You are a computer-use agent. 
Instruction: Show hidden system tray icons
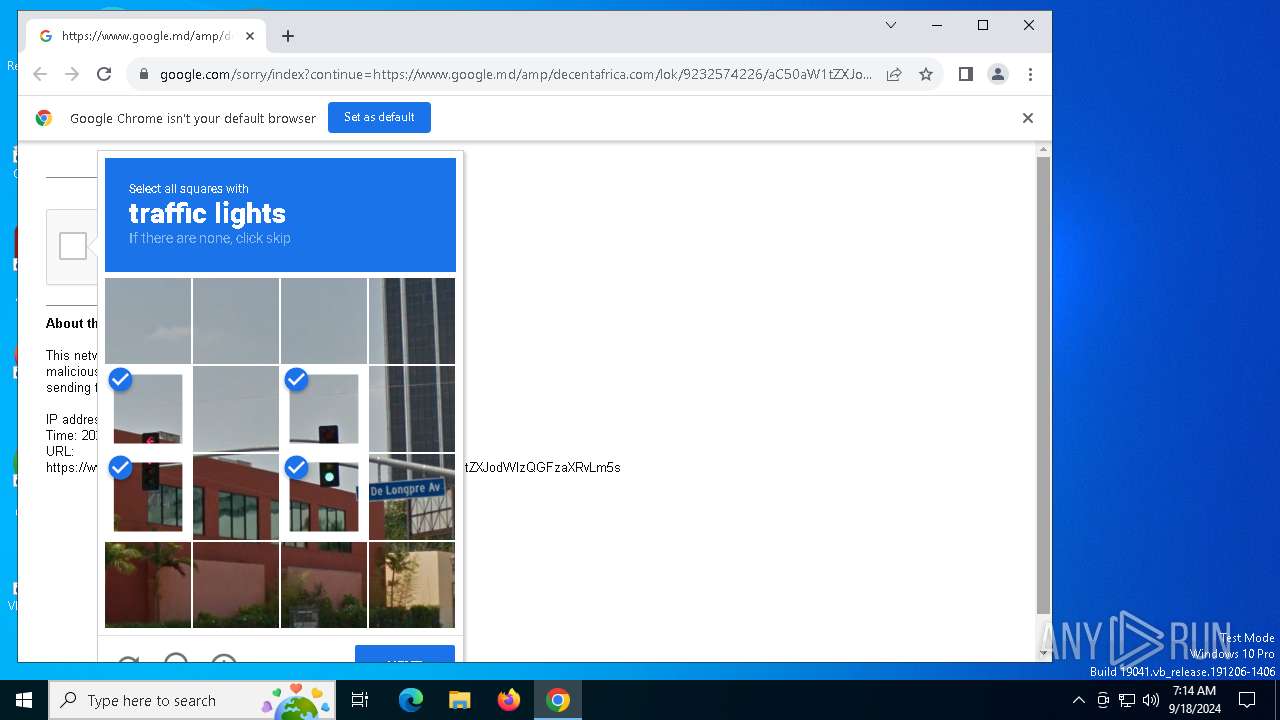(x=1078, y=700)
